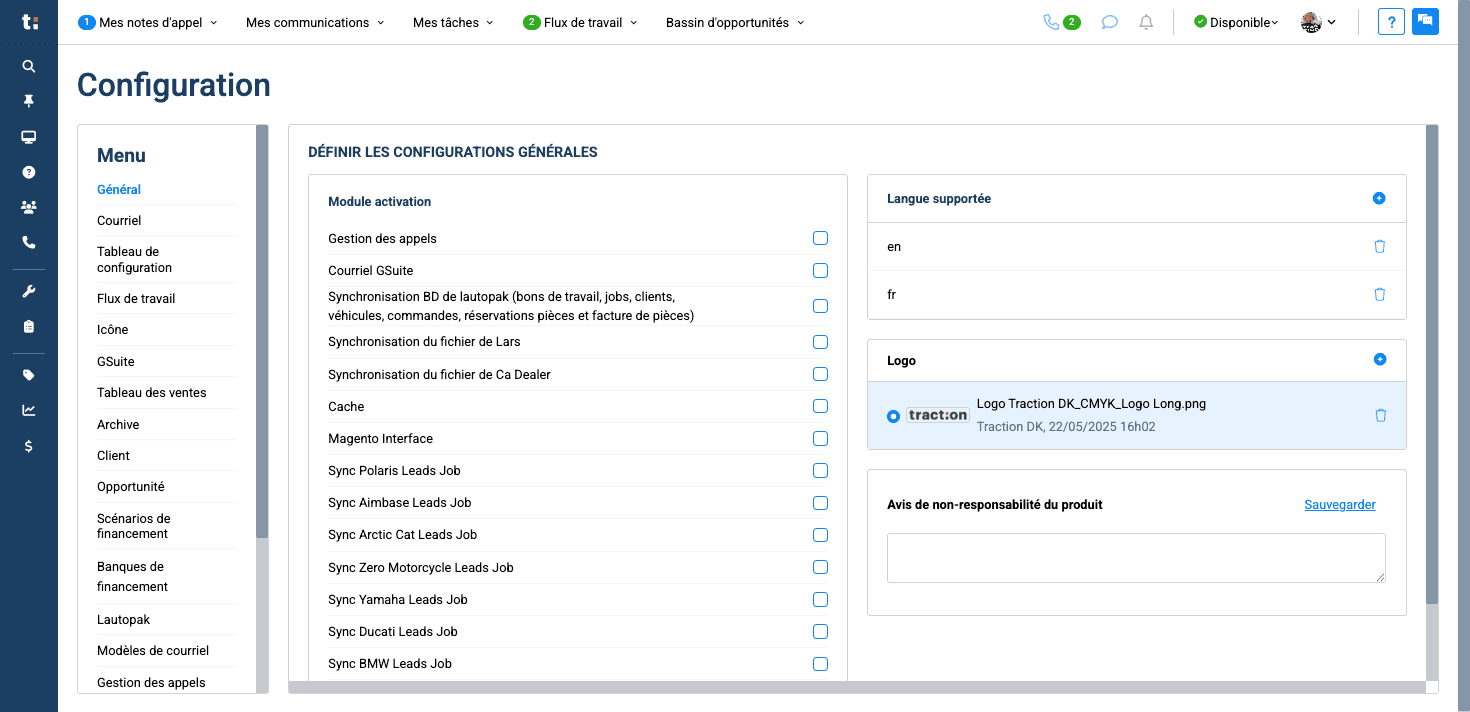Delete the 'en' language row

coord(1380,246)
